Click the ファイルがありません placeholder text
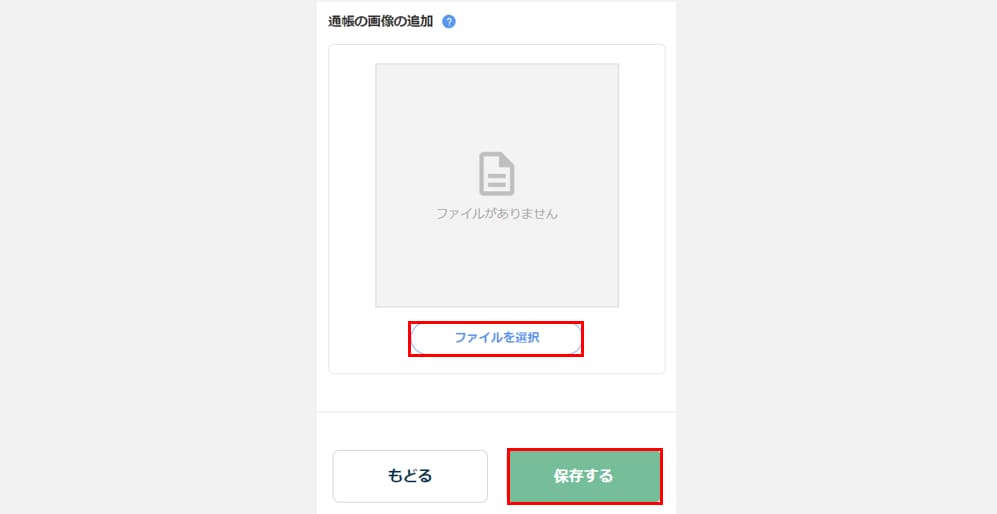Screen dimensions: 997x514 tap(497, 214)
